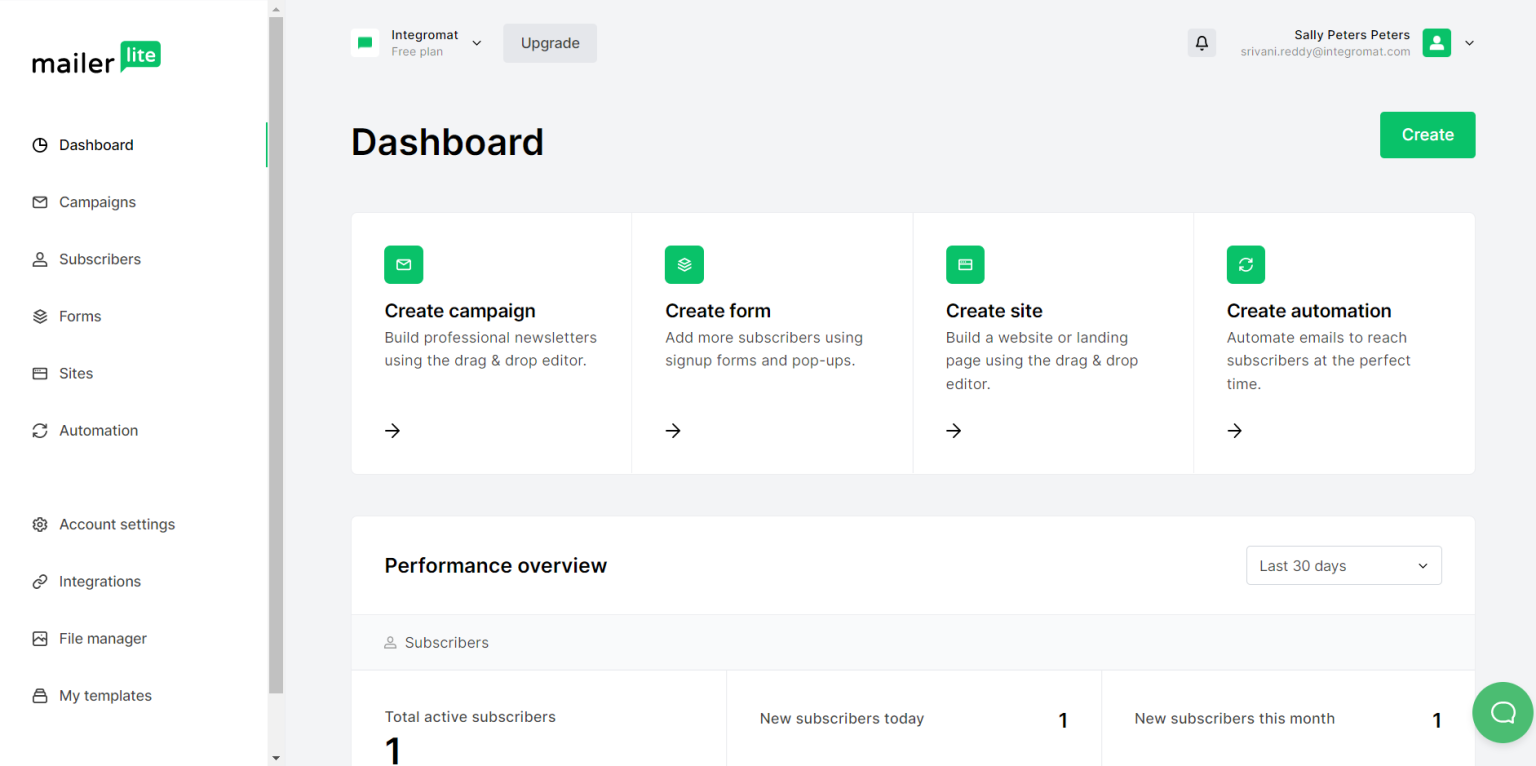
Task: Open File manager via its image icon
Action: tap(39, 638)
